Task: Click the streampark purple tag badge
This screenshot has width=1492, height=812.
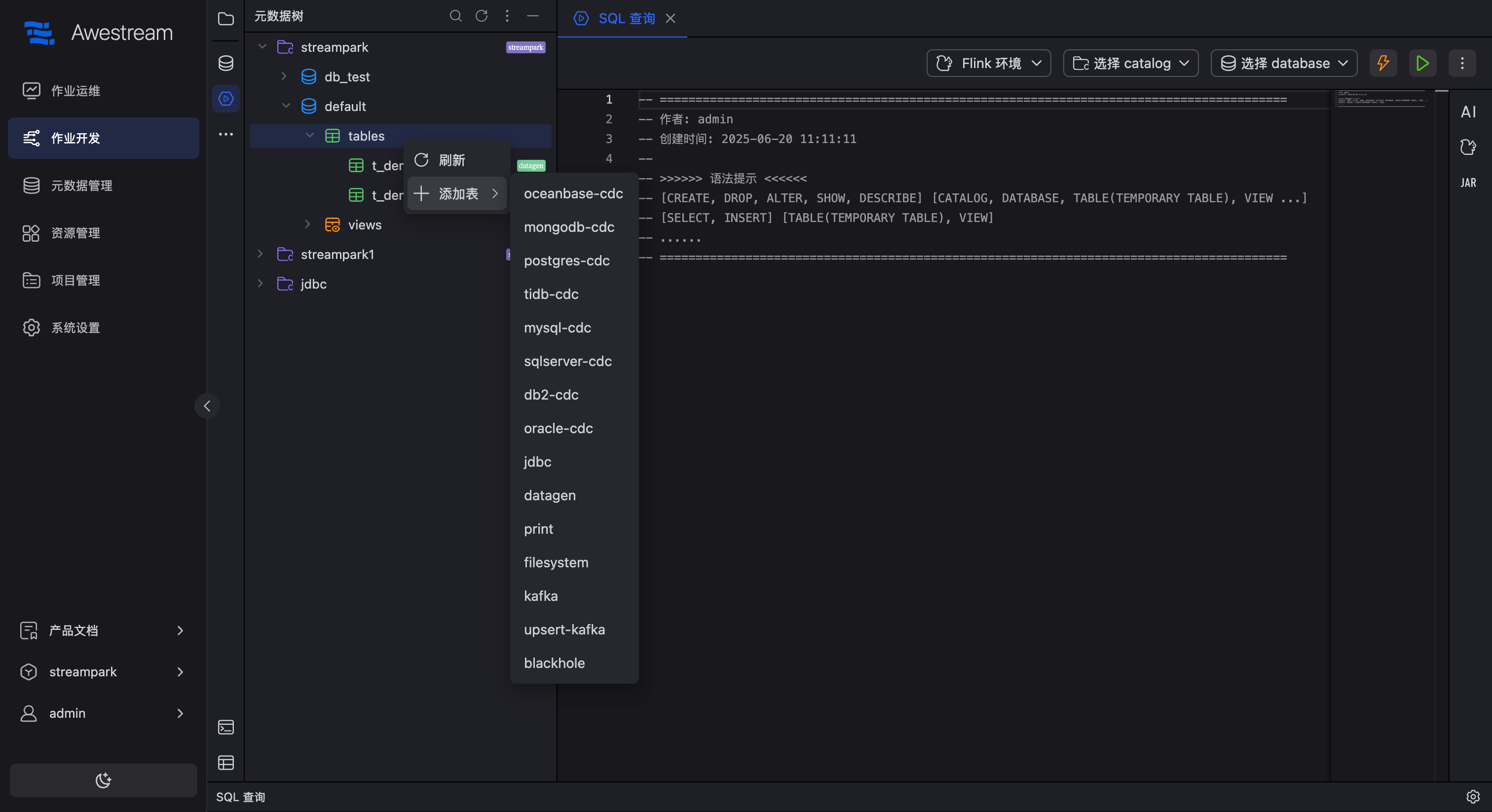Action: click(525, 47)
